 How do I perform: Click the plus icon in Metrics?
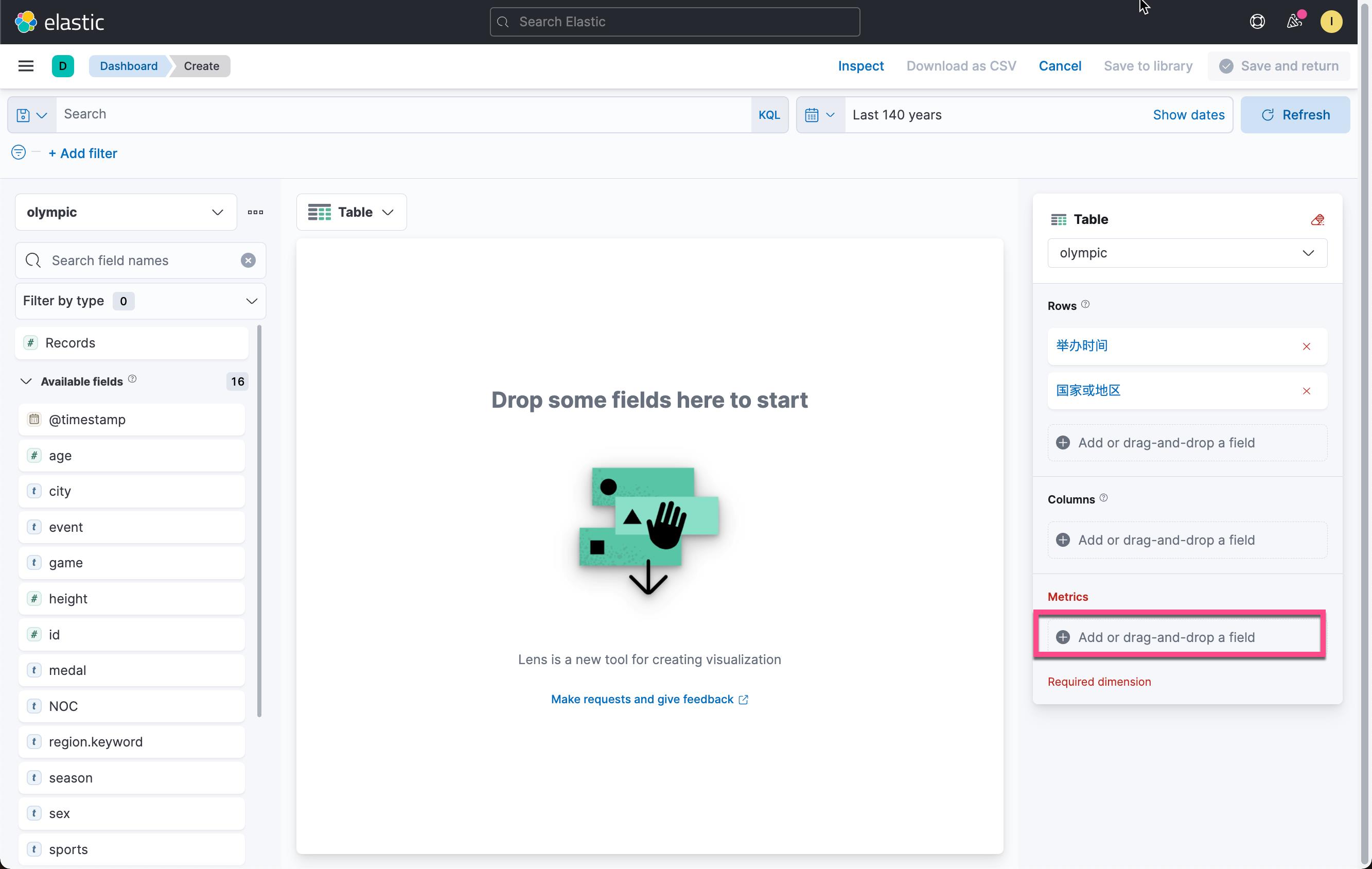point(1063,637)
